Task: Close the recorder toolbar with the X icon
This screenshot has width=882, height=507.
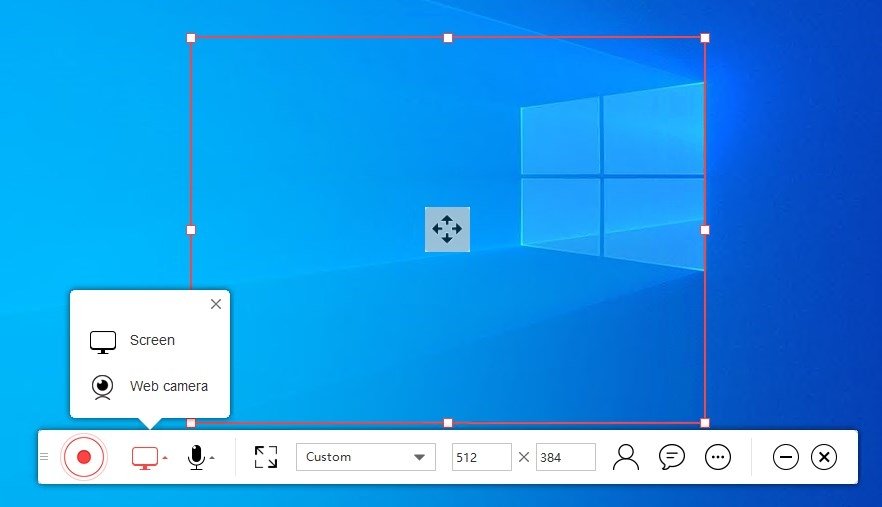Action: click(x=824, y=457)
